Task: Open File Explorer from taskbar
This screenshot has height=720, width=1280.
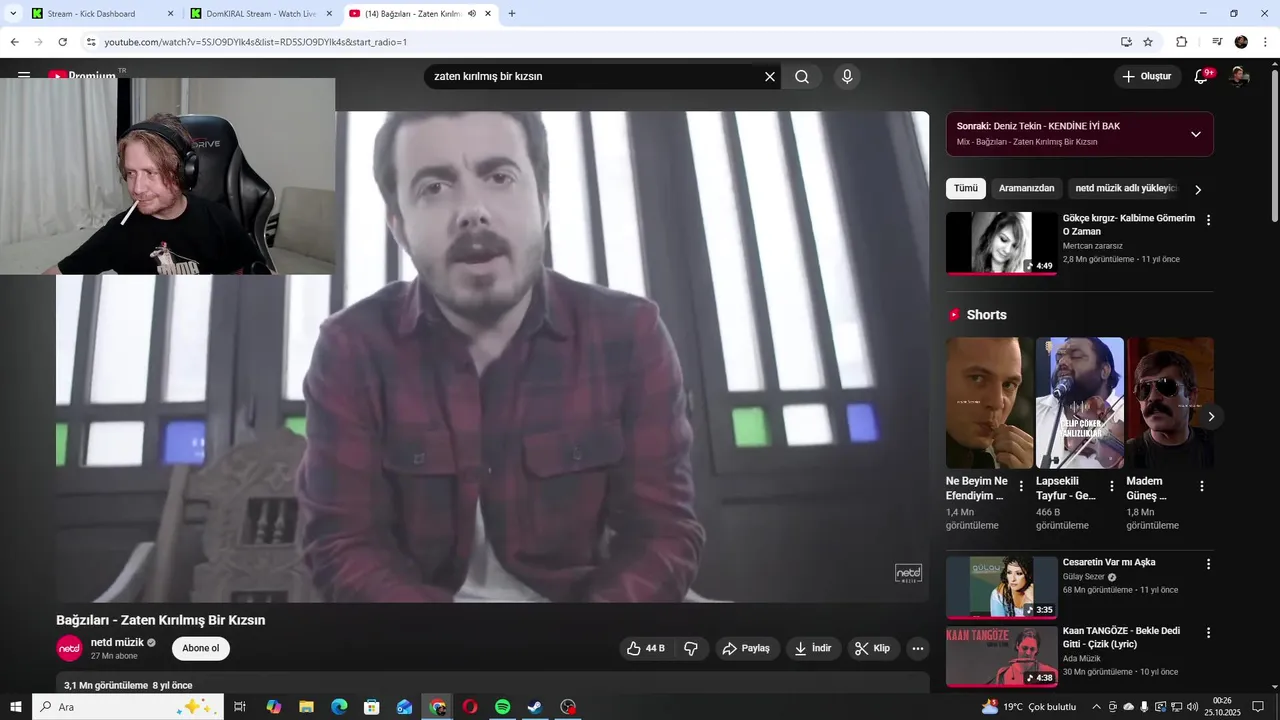Action: [x=307, y=707]
